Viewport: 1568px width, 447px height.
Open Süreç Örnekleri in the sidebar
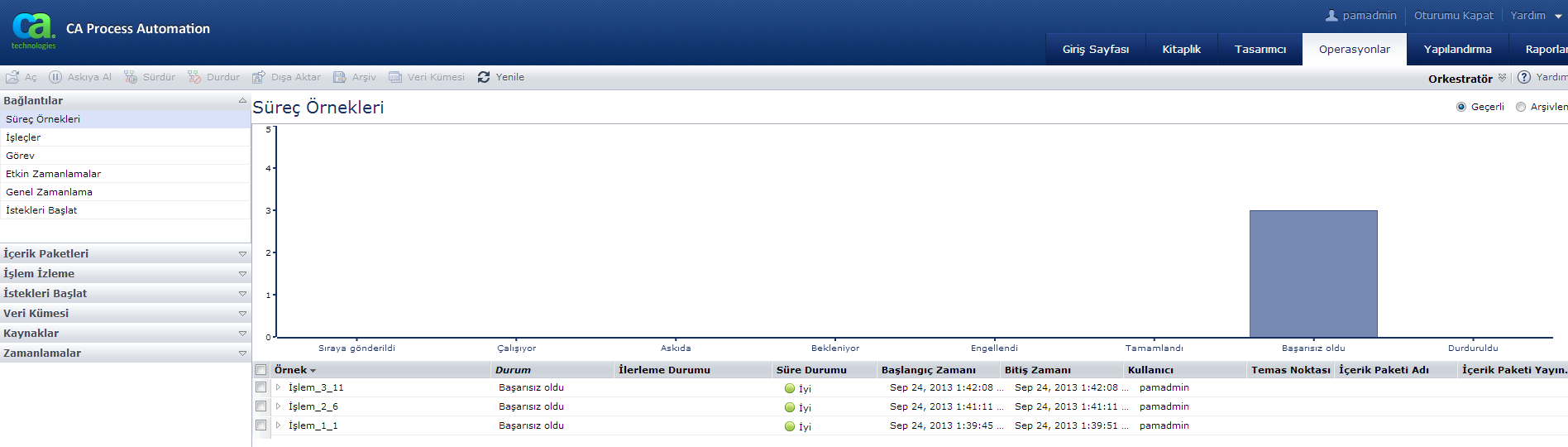click(125, 119)
